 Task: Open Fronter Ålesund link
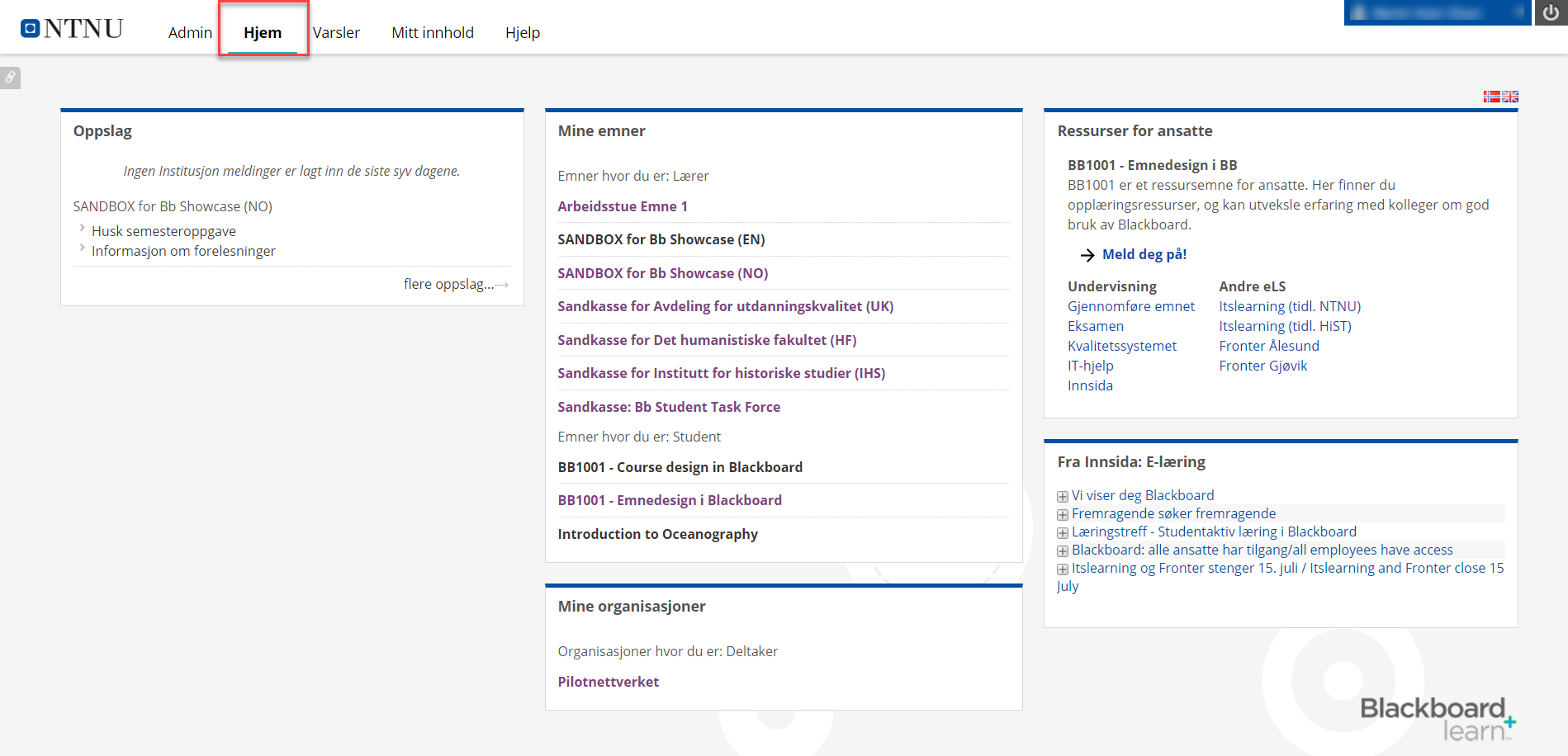tap(1269, 346)
